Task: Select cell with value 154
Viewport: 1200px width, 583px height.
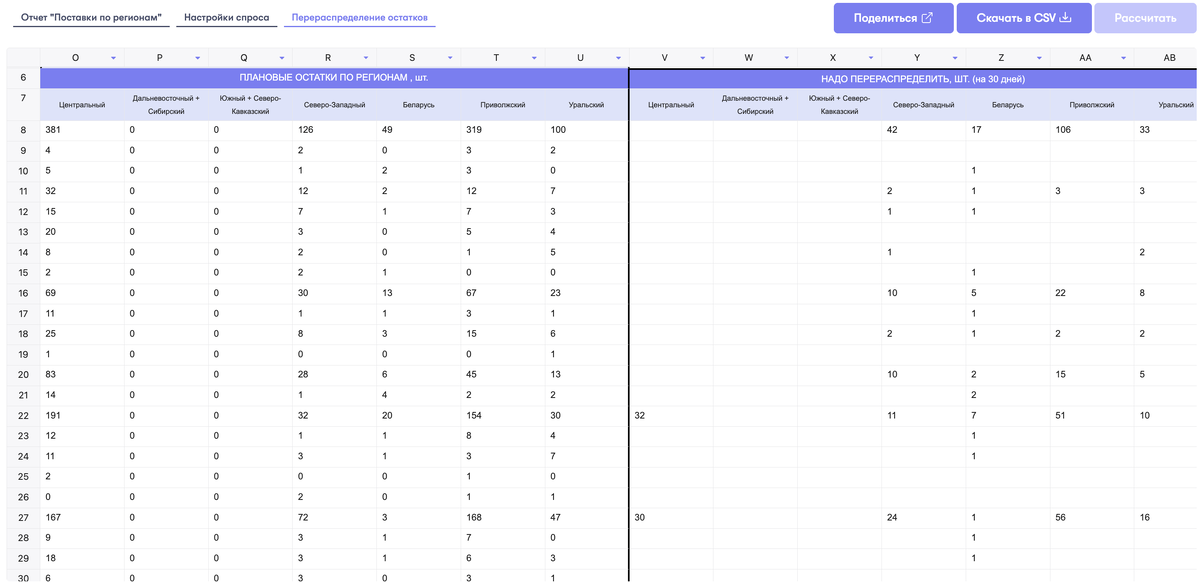Action: [x=503, y=415]
